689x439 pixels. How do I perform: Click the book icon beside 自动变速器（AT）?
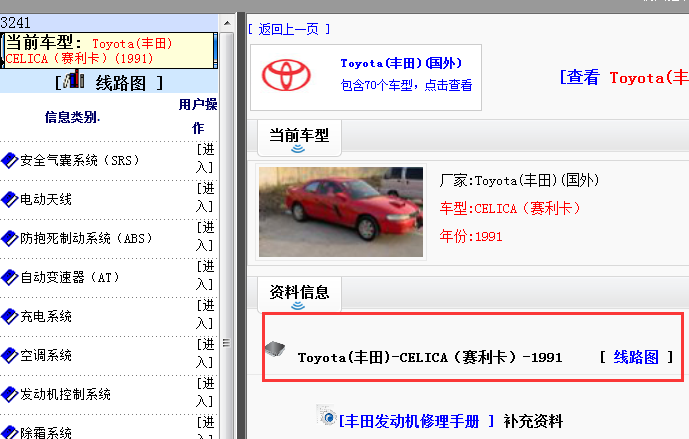pos(9,278)
